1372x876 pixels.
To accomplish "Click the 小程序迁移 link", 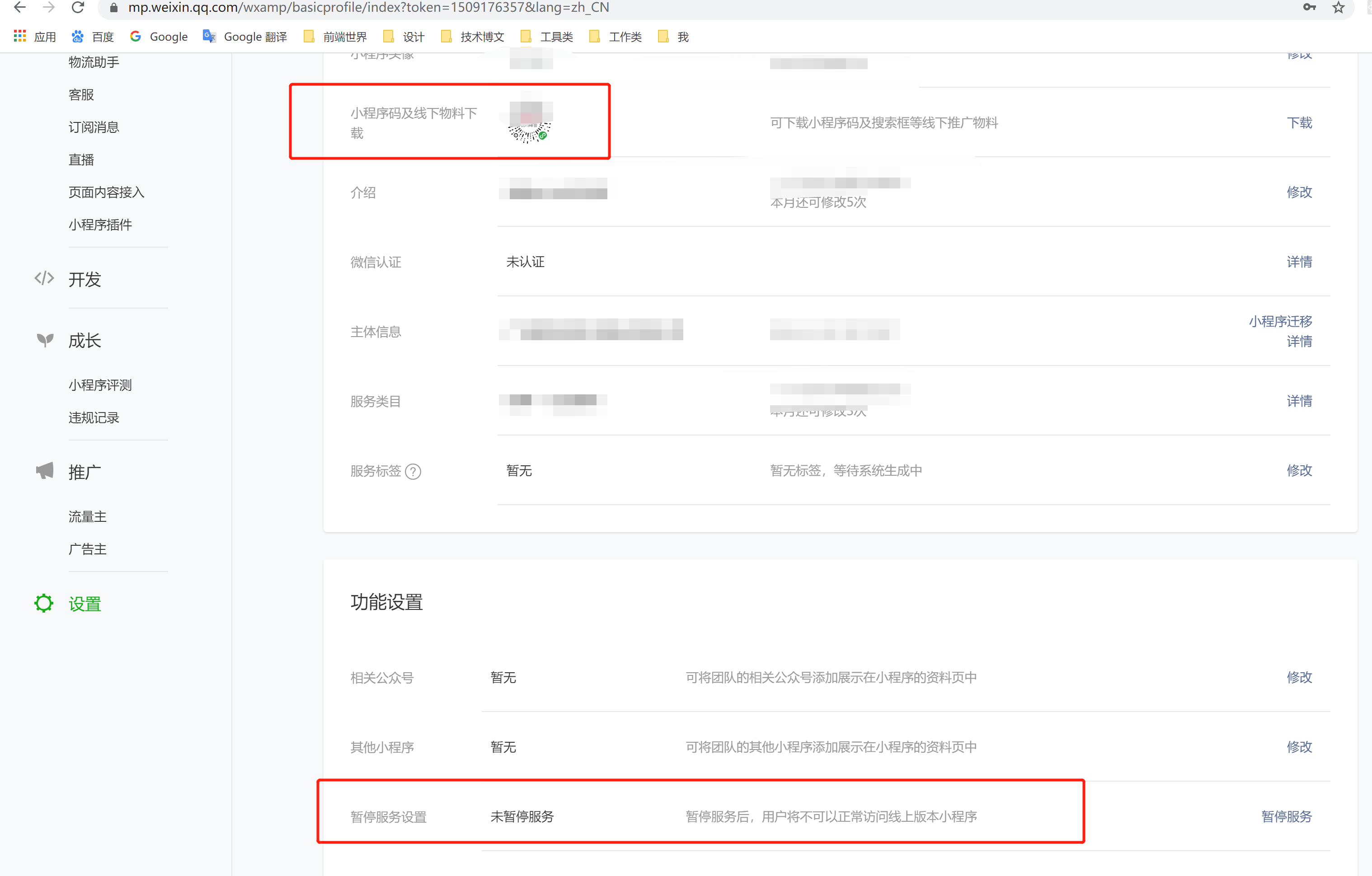I will click(x=1280, y=321).
